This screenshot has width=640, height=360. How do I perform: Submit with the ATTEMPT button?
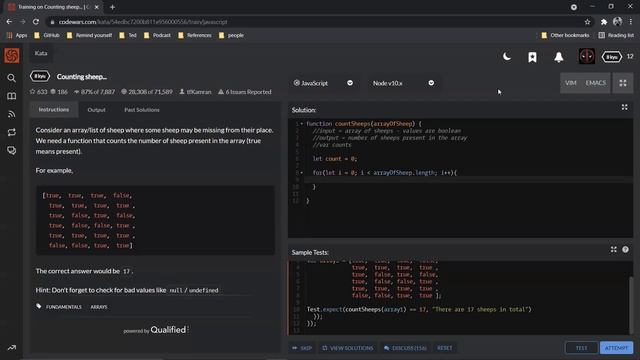click(616, 348)
